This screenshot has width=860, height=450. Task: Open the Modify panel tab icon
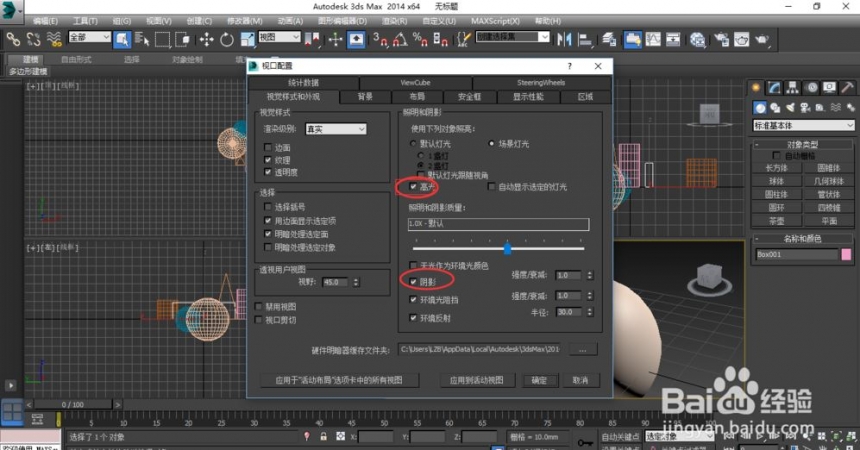tap(774, 87)
